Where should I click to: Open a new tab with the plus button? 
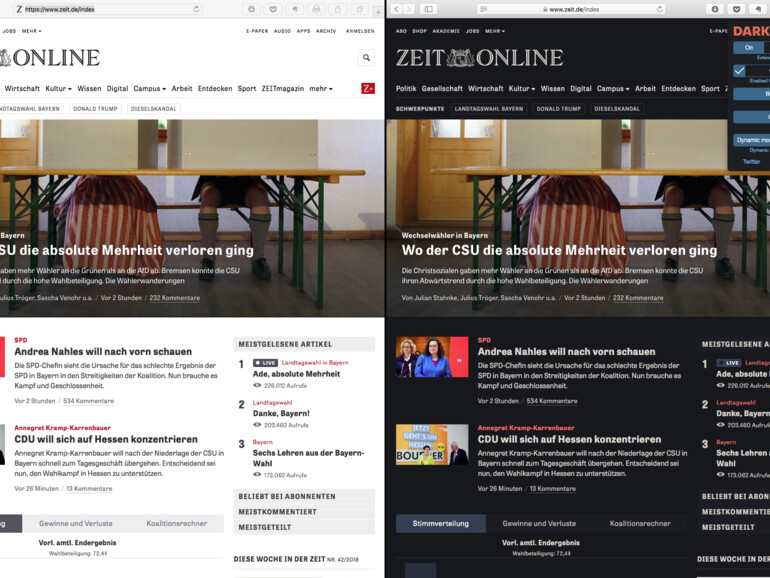(x=378, y=11)
